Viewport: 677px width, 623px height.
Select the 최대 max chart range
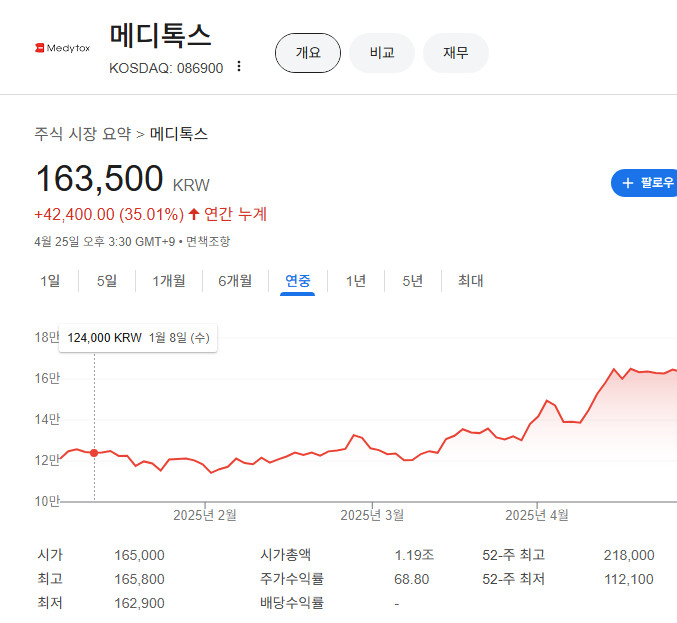pos(471,281)
